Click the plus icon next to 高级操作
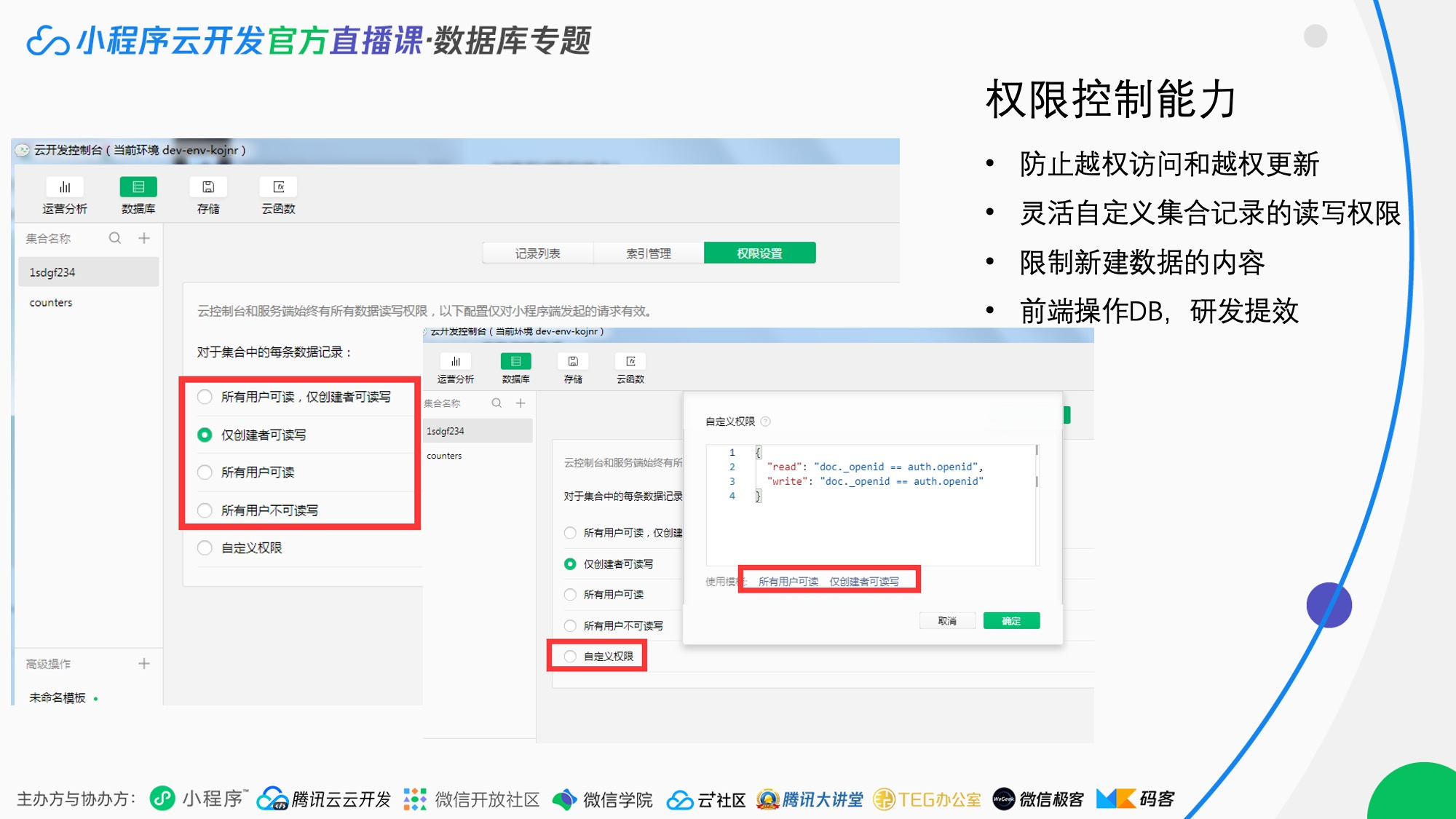1456x819 pixels. point(144,663)
